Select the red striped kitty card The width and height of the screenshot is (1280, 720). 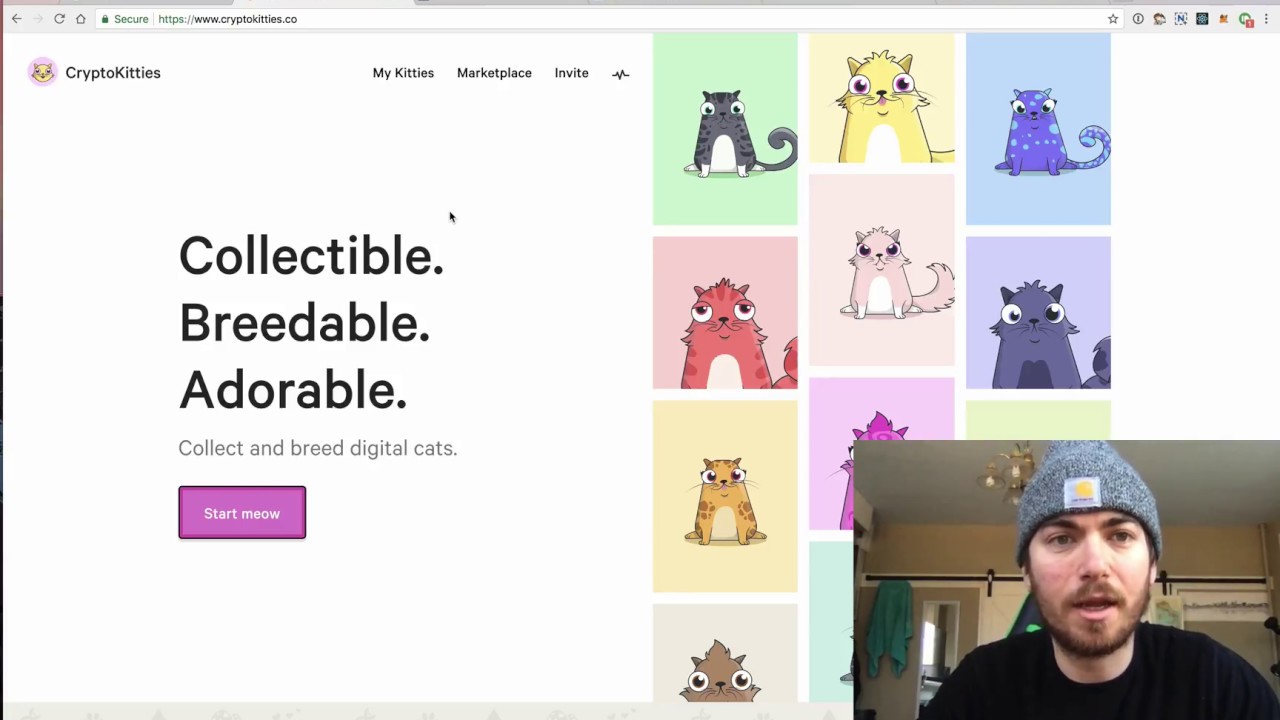(x=725, y=312)
